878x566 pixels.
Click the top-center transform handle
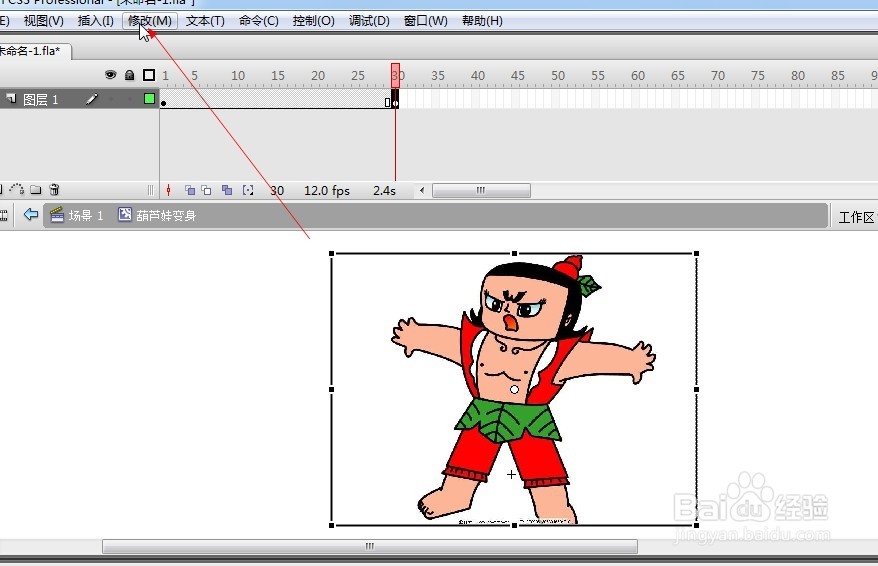[515, 254]
